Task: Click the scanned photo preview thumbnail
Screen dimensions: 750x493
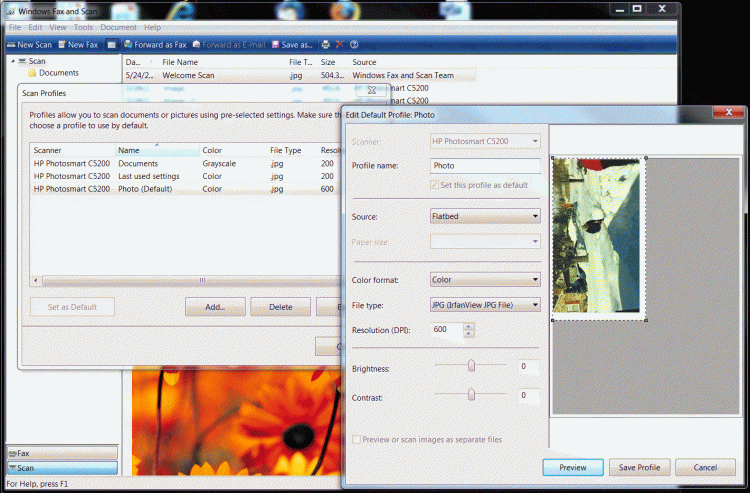Action: pos(596,236)
